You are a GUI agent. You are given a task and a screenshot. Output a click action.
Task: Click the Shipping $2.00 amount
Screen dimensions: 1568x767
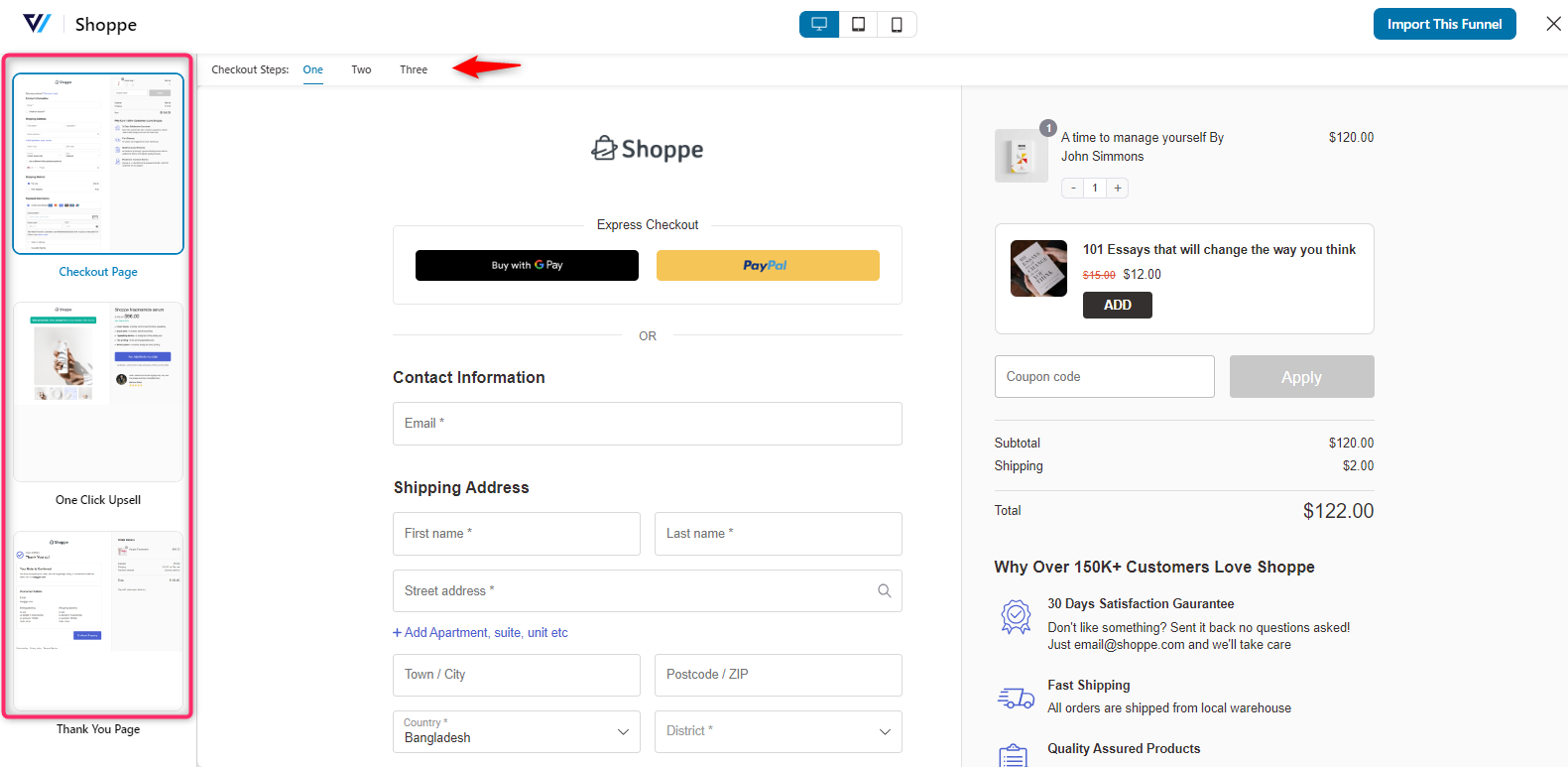[1358, 466]
